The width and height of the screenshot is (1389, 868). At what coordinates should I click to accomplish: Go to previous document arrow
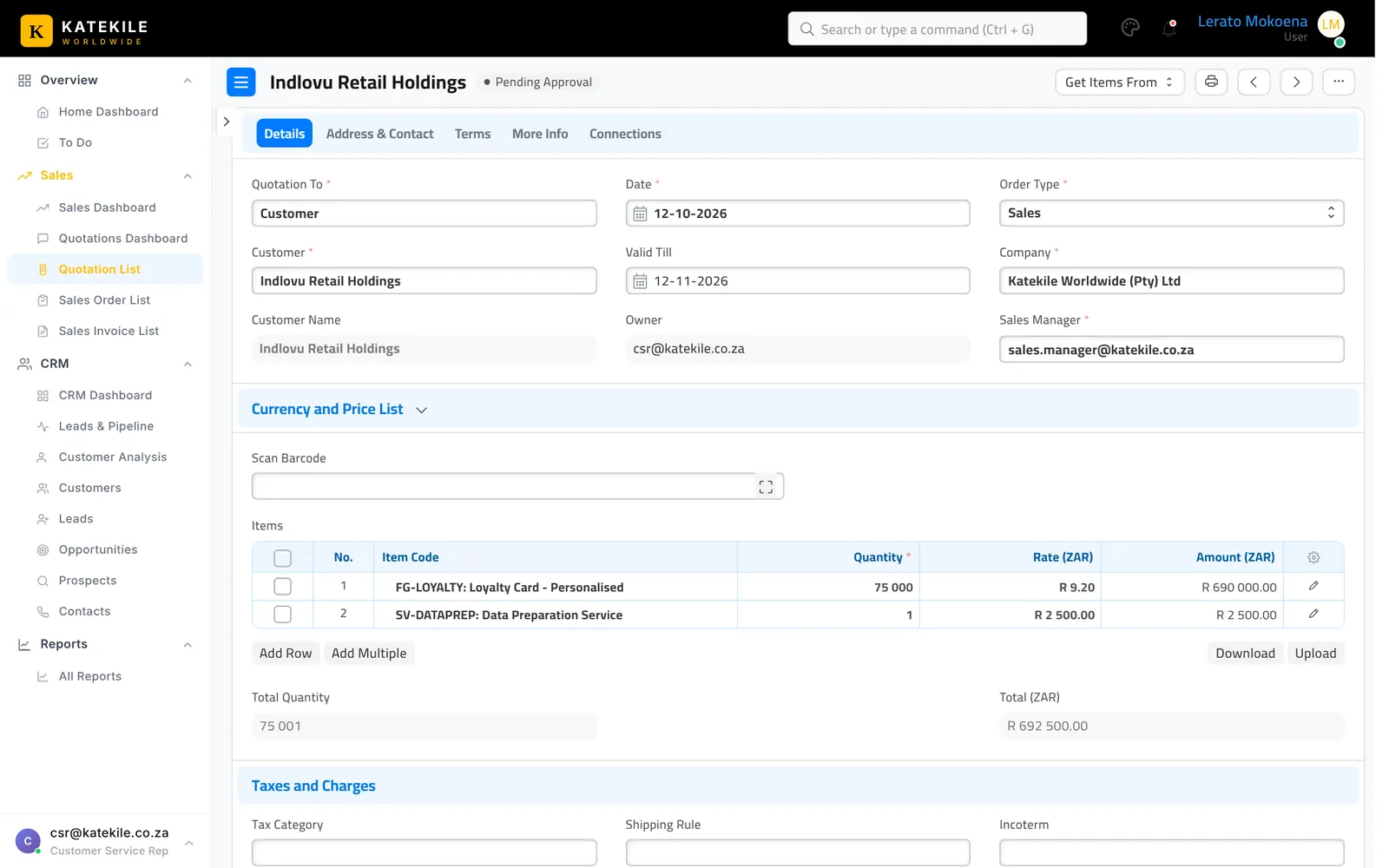(1254, 82)
